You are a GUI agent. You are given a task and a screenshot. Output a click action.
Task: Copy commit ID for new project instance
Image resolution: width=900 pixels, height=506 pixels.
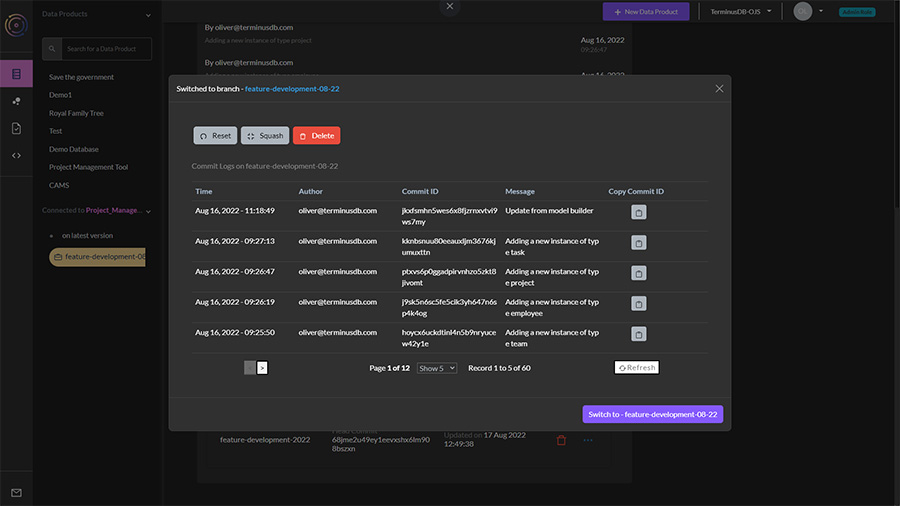click(x=638, y=273)
